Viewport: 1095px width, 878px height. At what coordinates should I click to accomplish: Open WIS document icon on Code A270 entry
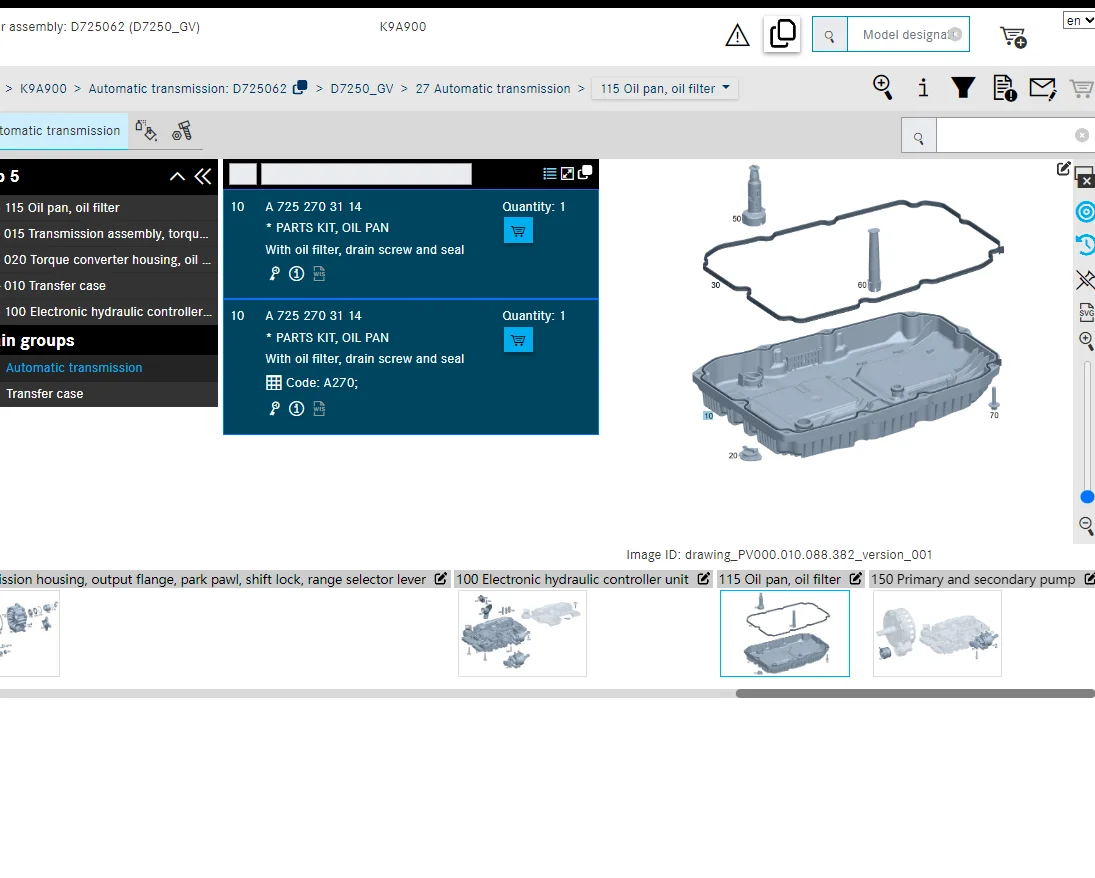[x=319, y=409]
